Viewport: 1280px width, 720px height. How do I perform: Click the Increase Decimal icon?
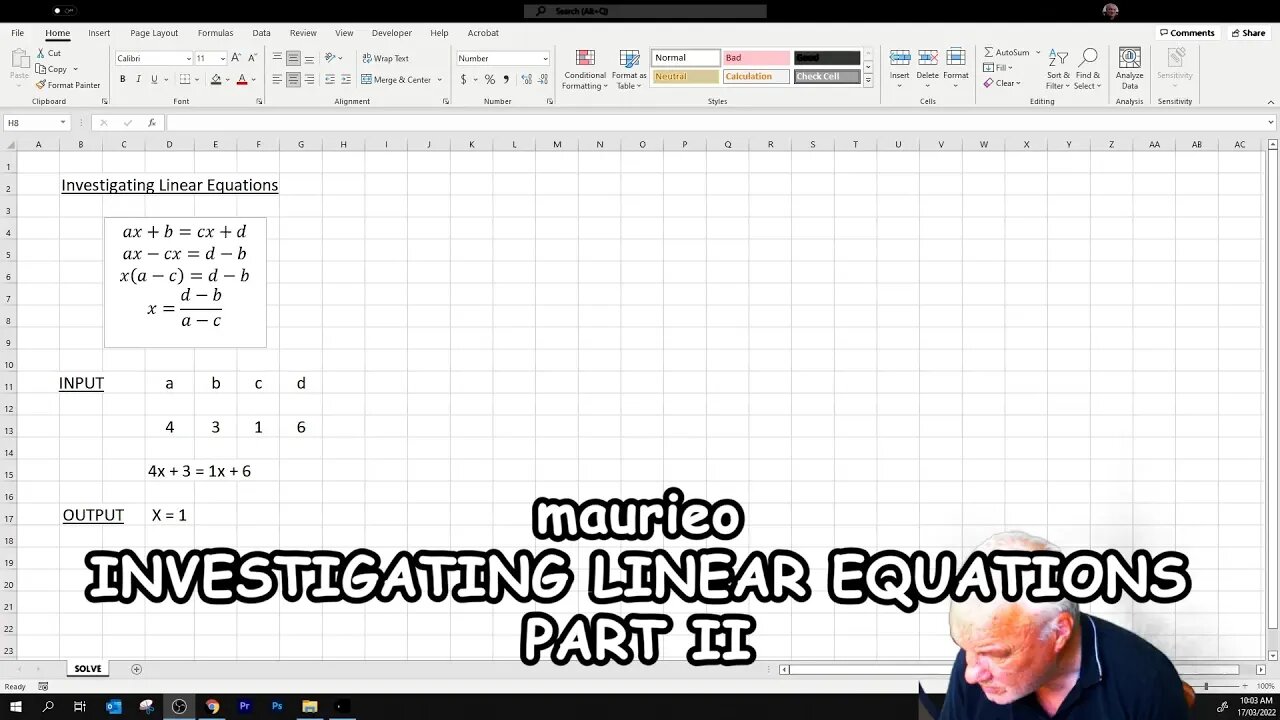[x=527, y=79]
